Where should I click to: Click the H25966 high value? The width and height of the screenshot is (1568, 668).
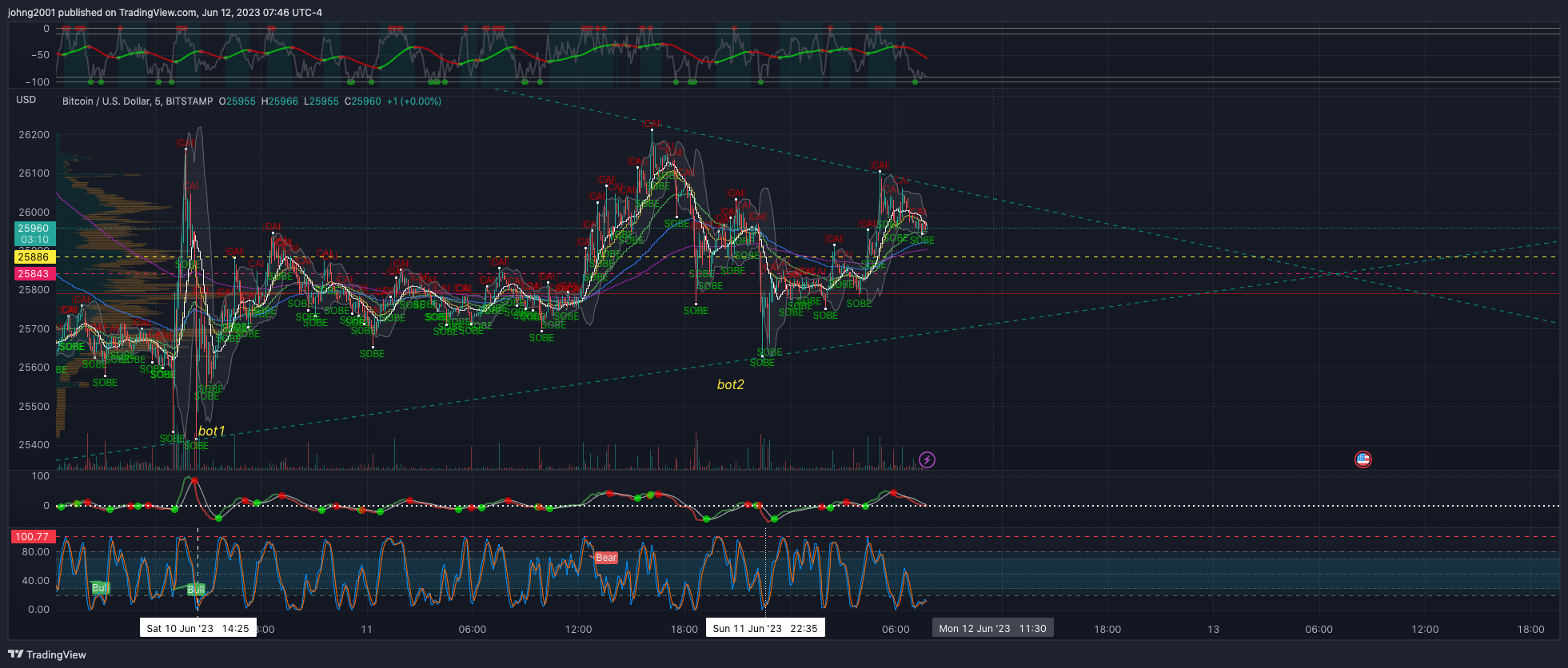pyautogui.click(x=280, y=101)
